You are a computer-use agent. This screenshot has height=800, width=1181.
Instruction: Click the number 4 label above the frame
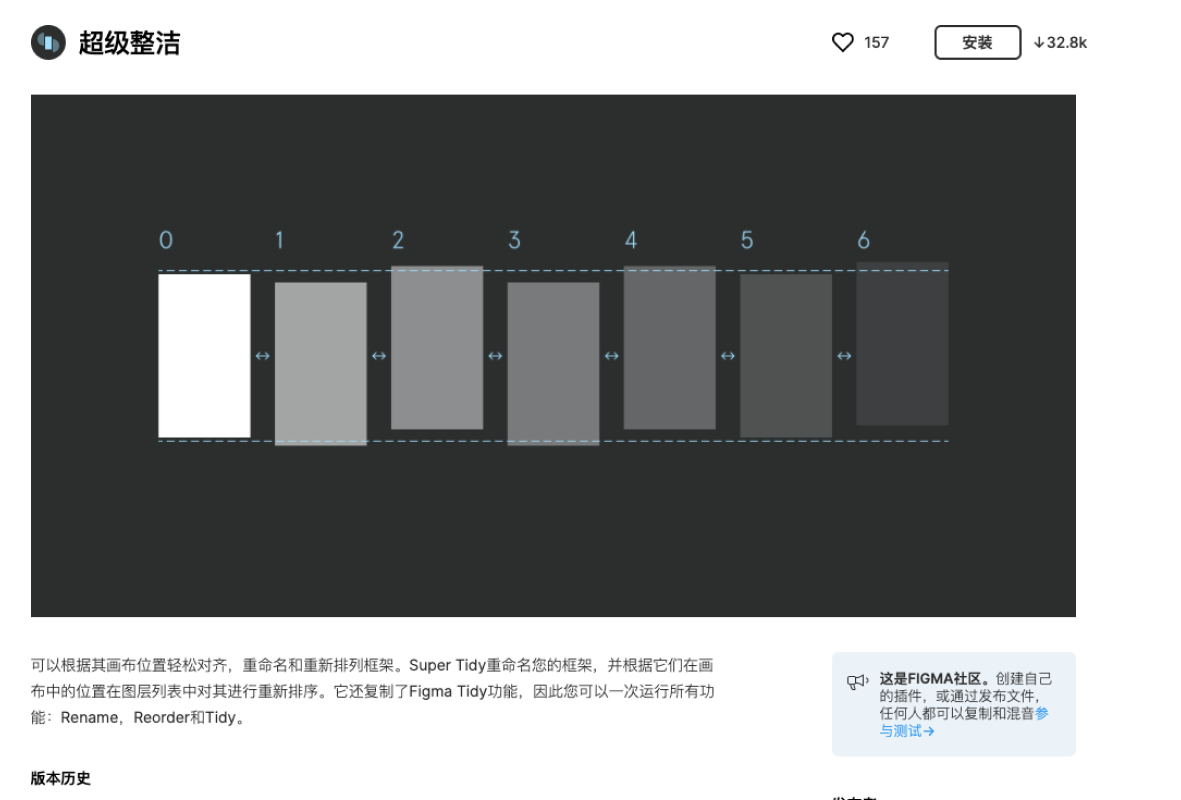point(630,241)
